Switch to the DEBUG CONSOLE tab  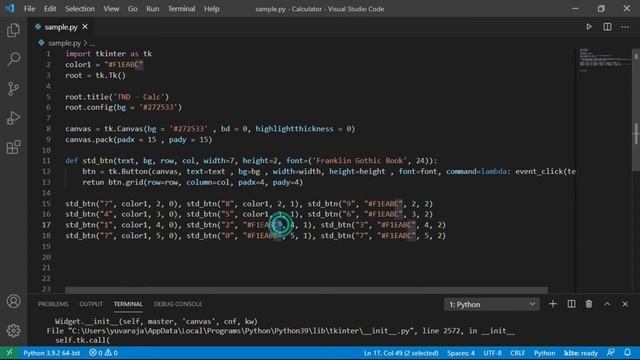click(x=178, y=304)
